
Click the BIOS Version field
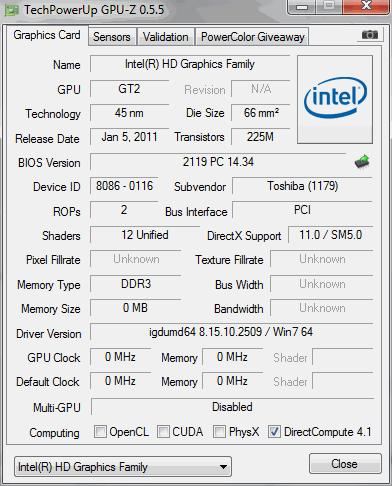coord(218,162)
